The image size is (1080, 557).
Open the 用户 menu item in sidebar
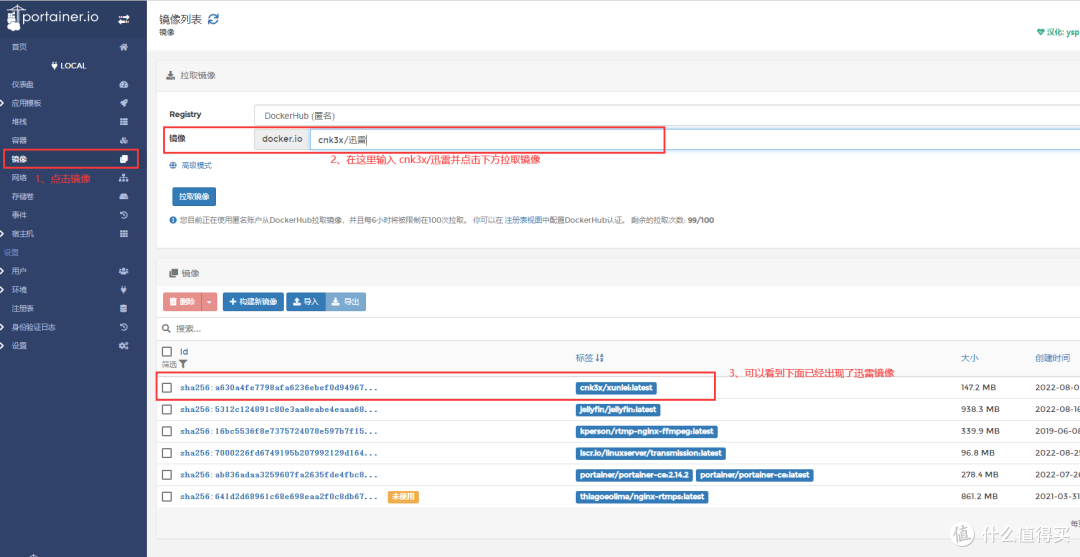coord(19,271)
